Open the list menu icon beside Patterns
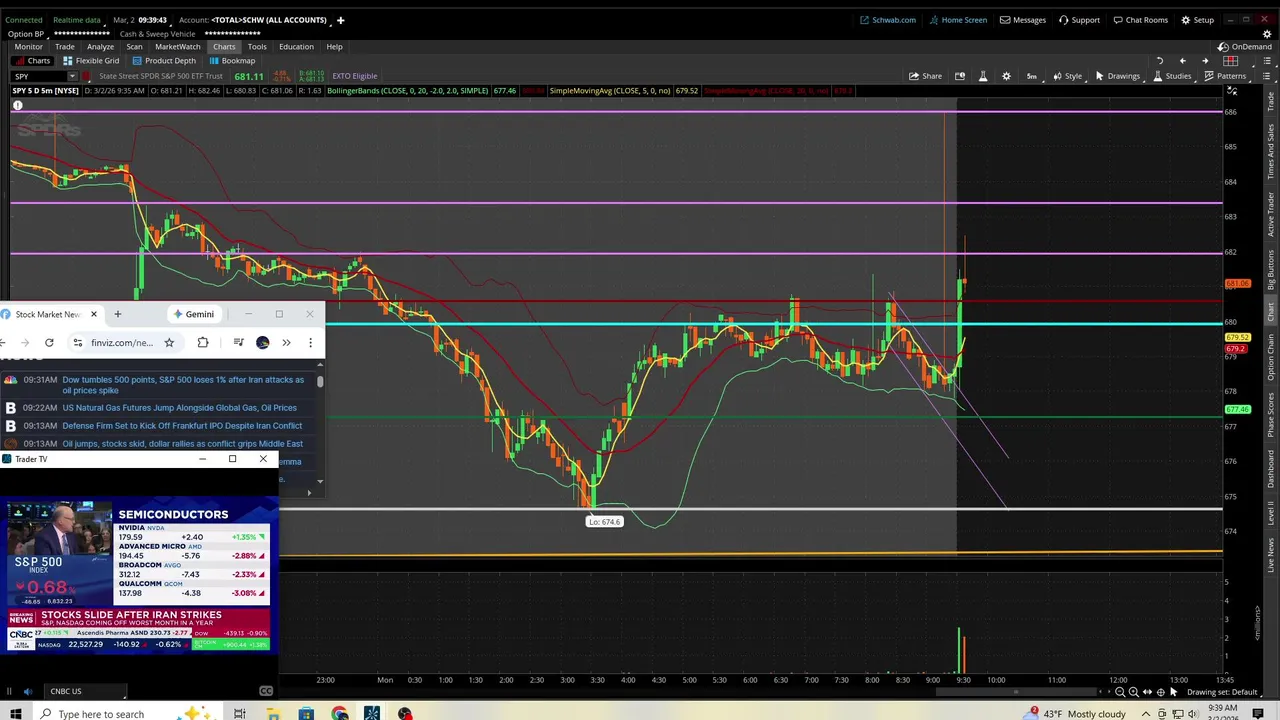The image size is (1280, 720). pos(1267,76)
